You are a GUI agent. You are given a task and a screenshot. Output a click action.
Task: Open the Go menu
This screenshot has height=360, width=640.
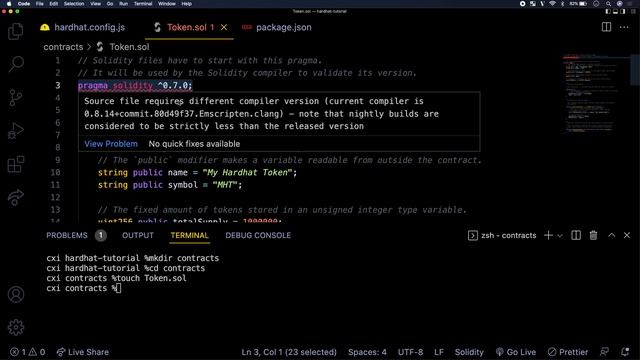tap(110, 4)
